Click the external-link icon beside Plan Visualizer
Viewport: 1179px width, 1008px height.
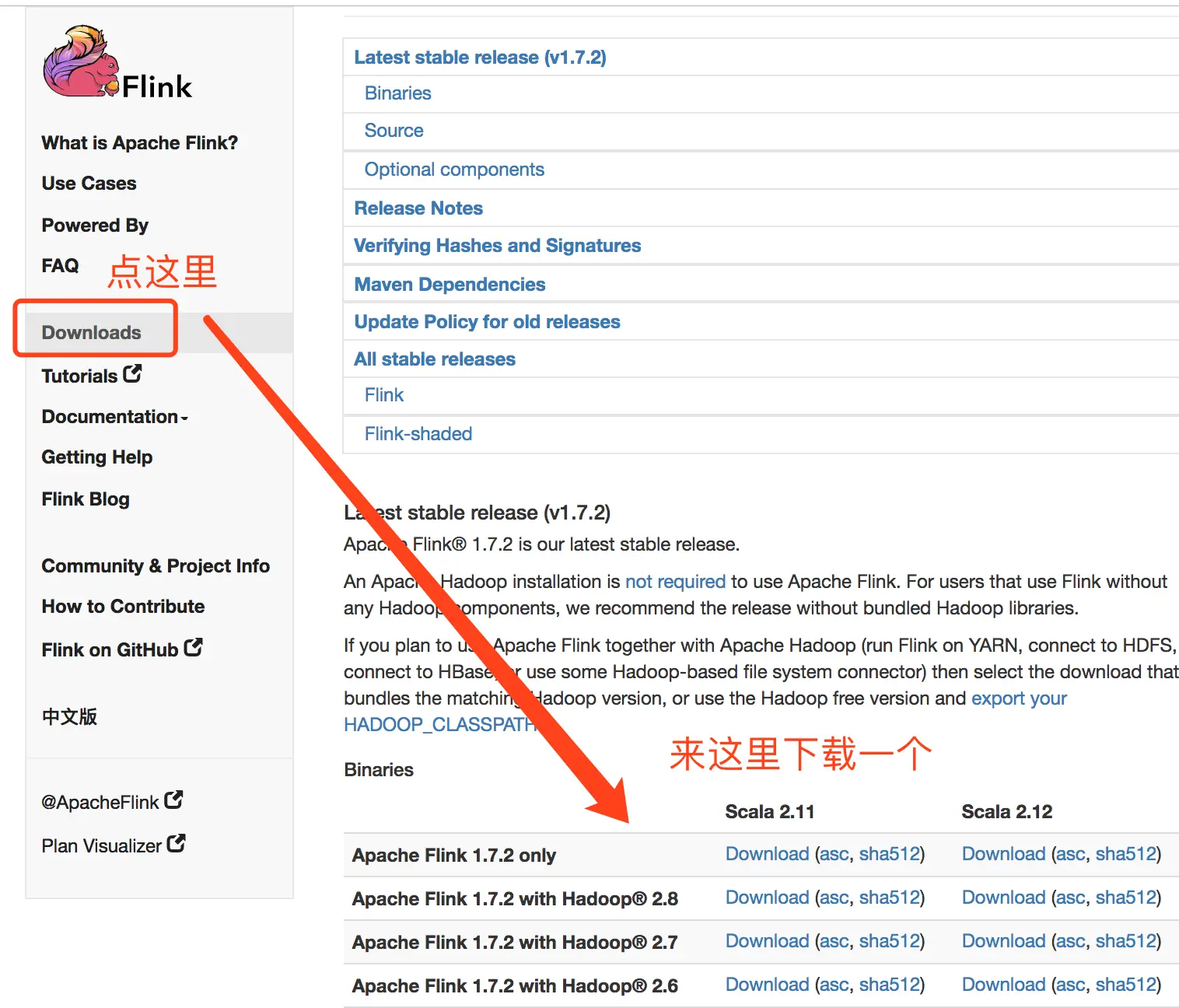[x=177, y=843]
